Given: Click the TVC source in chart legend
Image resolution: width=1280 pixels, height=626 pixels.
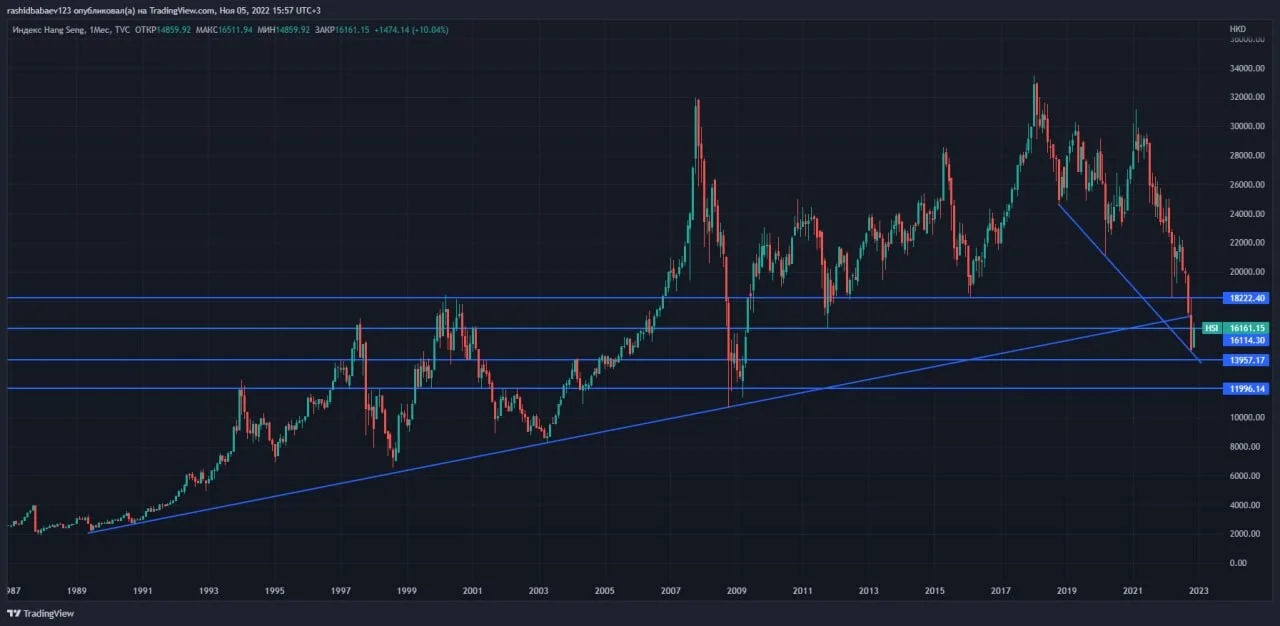Looking at the screenshot, I should pos(123,30).
